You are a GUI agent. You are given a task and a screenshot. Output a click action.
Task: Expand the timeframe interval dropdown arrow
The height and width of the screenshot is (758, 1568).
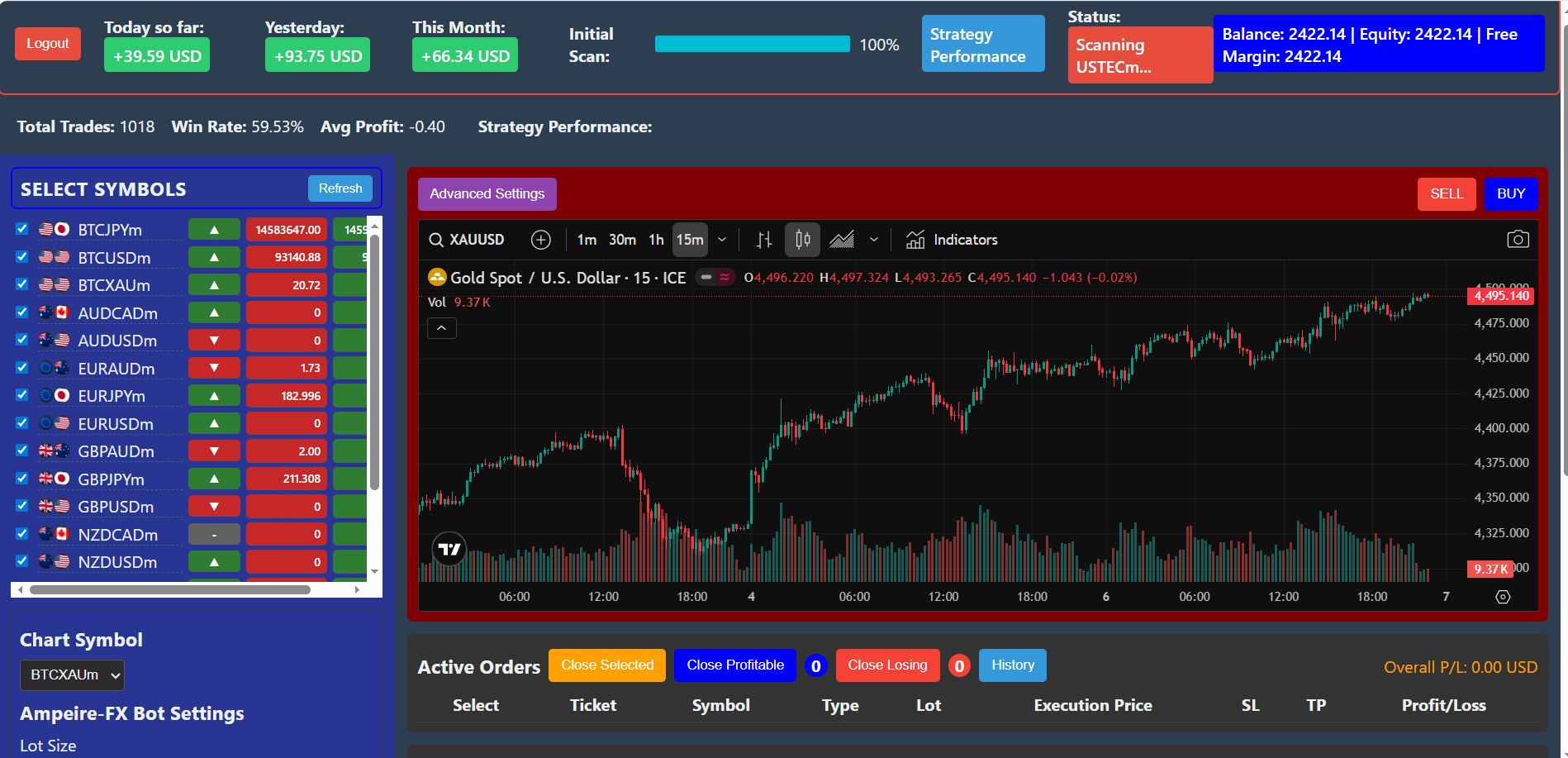722,240
